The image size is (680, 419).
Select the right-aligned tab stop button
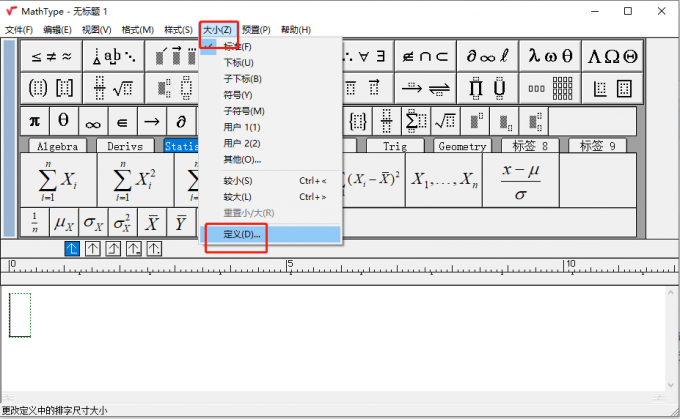(x=113, y=249)
